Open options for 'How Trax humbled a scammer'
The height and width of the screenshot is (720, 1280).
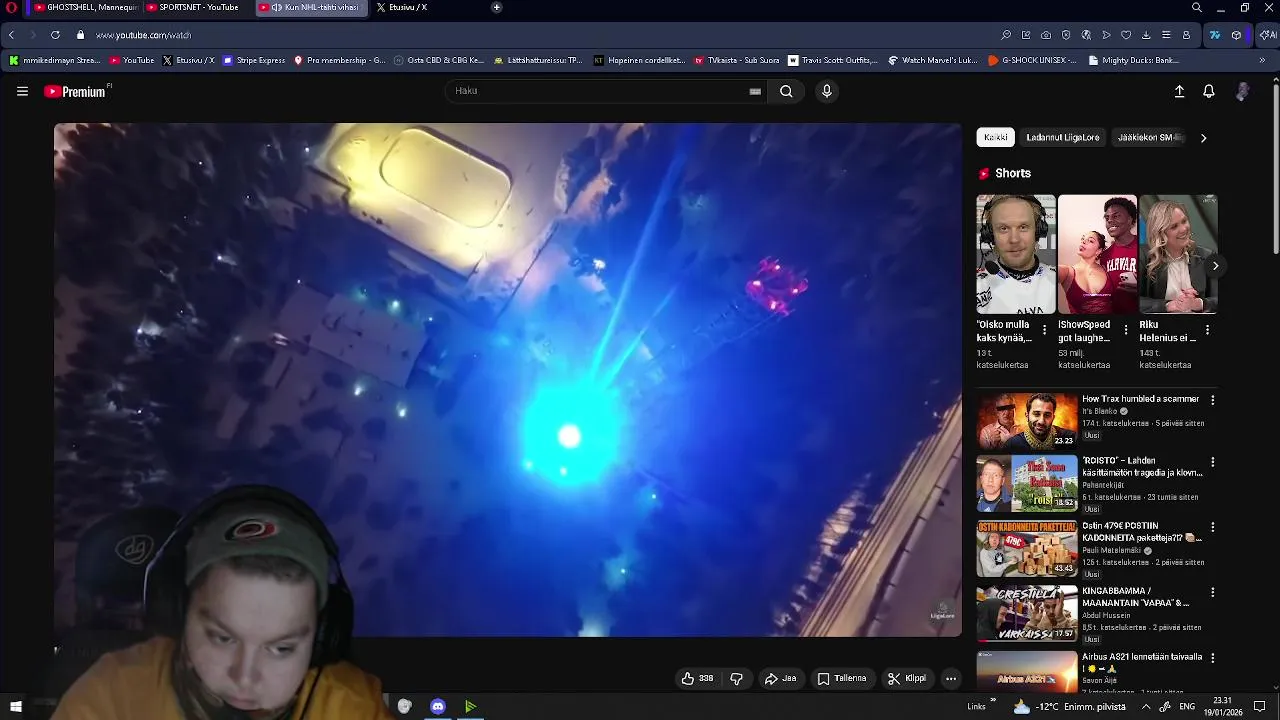click(x=1212, y=400)
